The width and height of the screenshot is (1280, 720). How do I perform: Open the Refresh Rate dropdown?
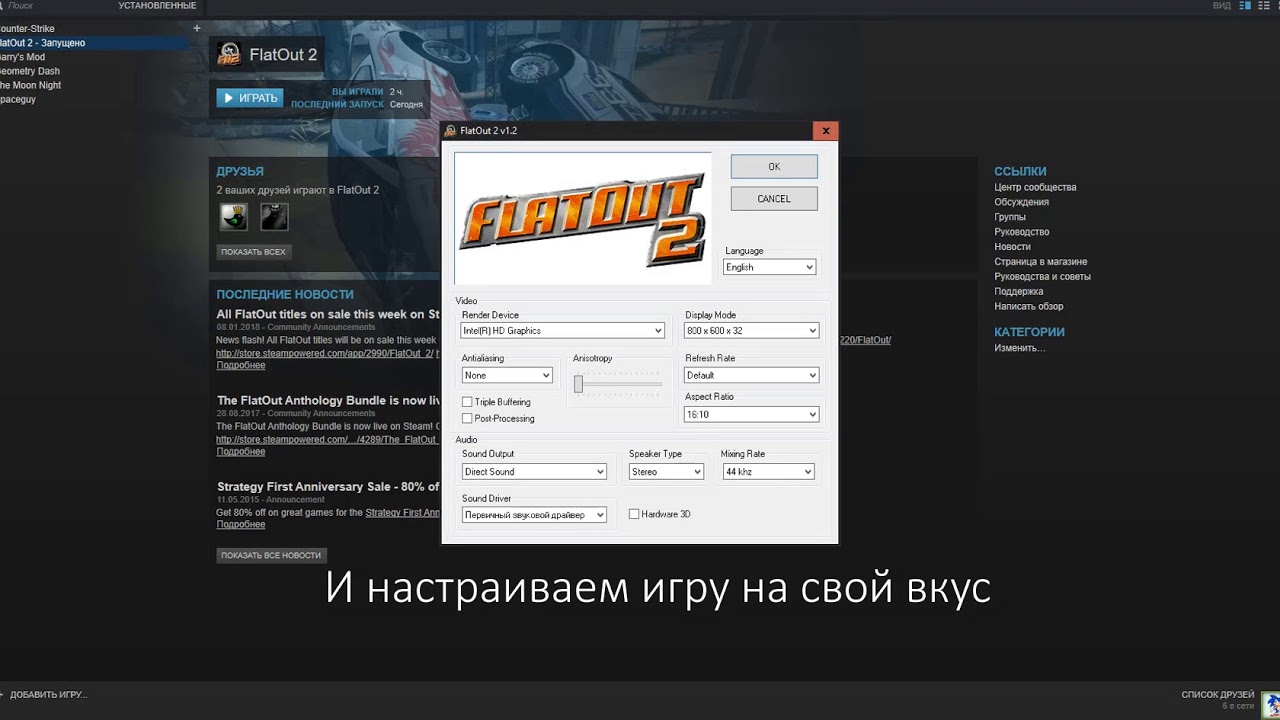coord(751,375)
